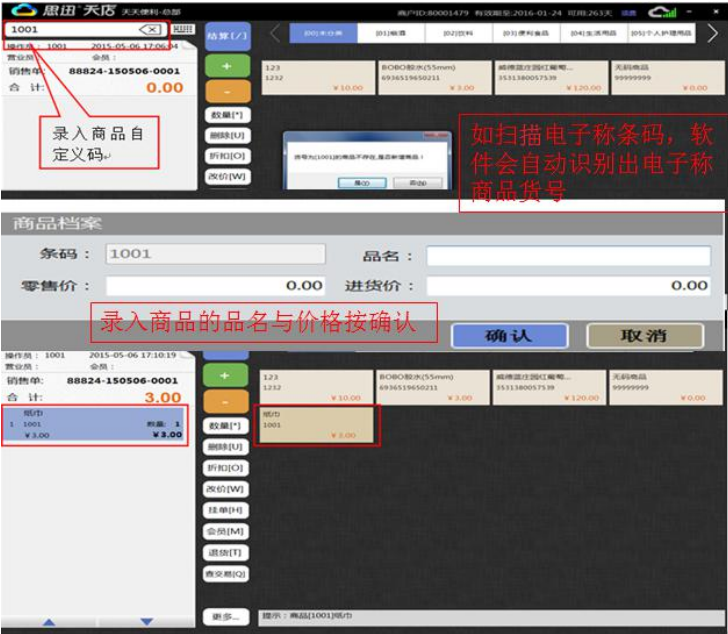Click the 3.00 orange total amount
This screenshot has width=728, height=634.
pos(163,398)
